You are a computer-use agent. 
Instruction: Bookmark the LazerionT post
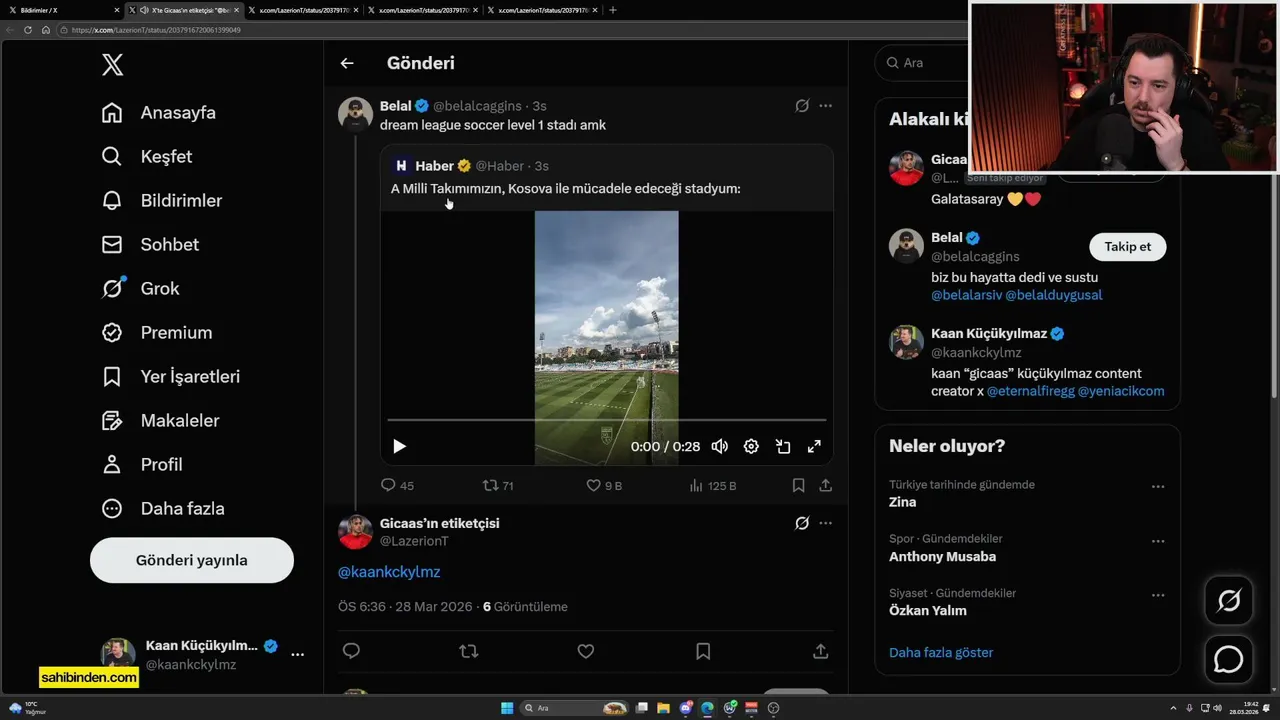pos(703,651)
